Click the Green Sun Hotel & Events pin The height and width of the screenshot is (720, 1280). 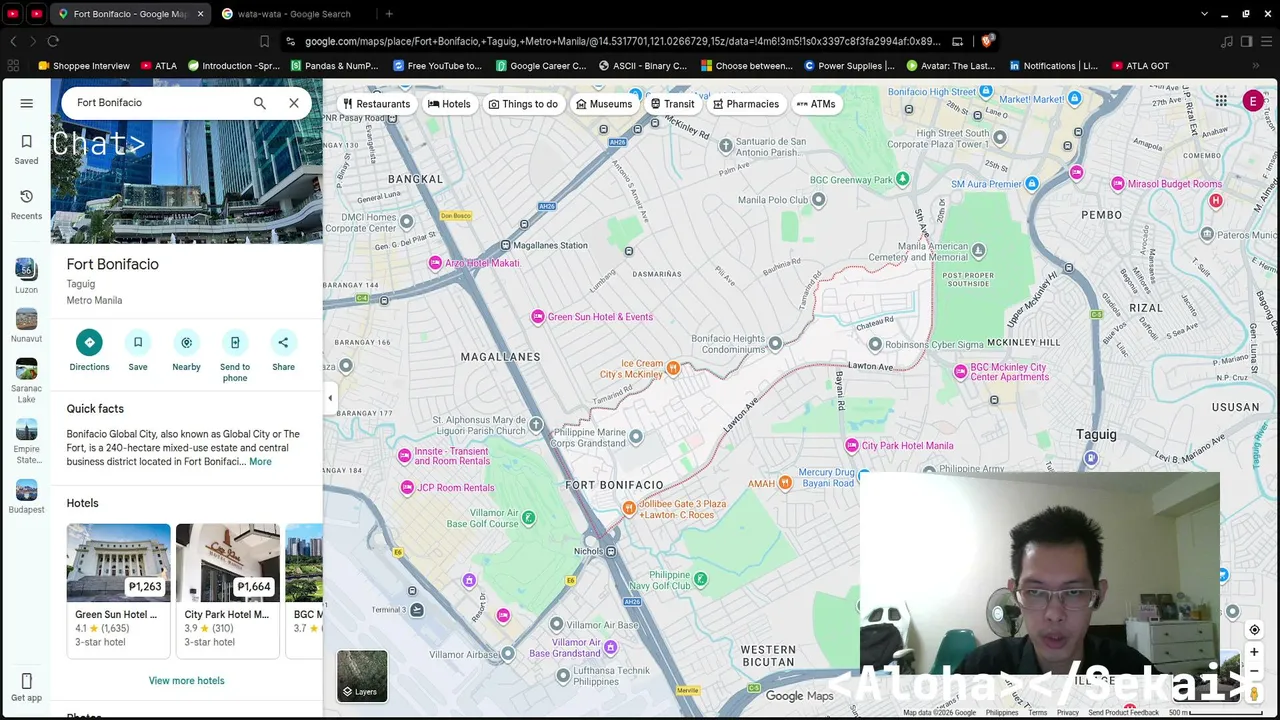(x=538, y=317)
